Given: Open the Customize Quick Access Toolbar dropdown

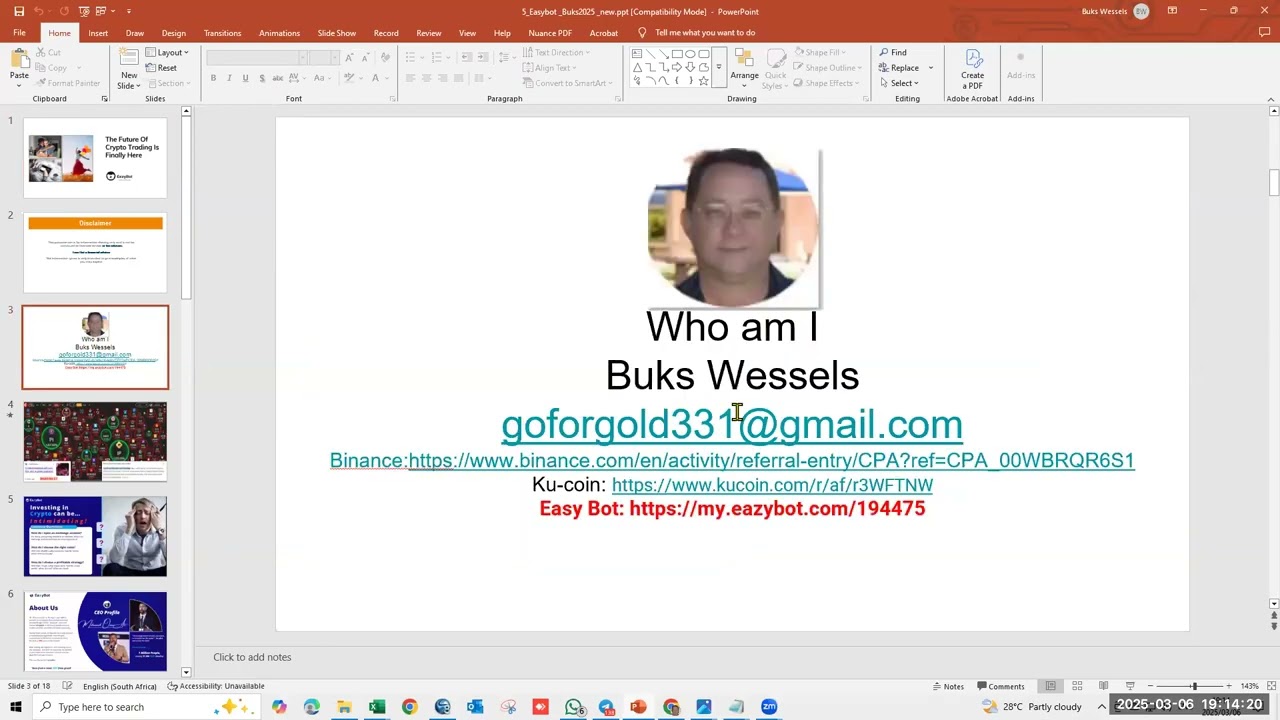Looking at the screenshot, I should point(129,11).
